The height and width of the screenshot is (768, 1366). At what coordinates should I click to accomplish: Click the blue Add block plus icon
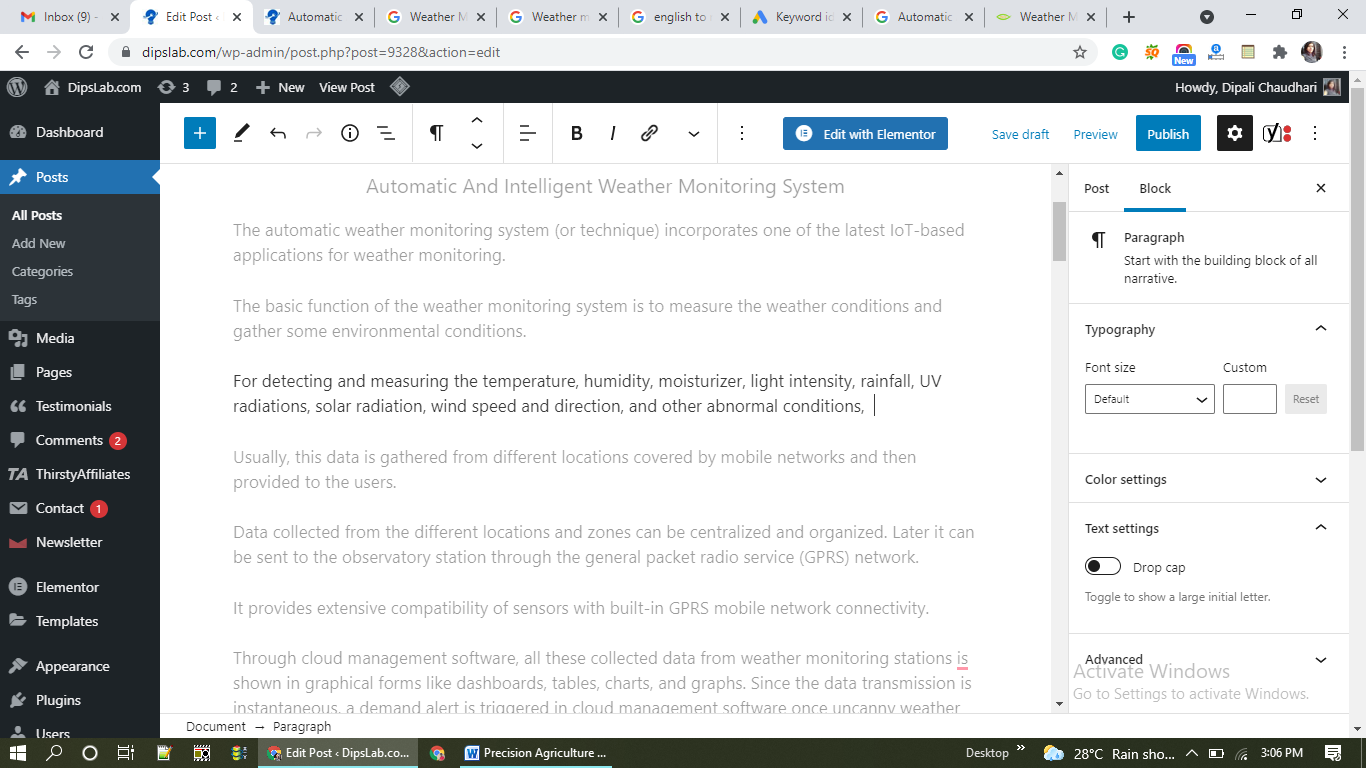(x=200, y=133)
